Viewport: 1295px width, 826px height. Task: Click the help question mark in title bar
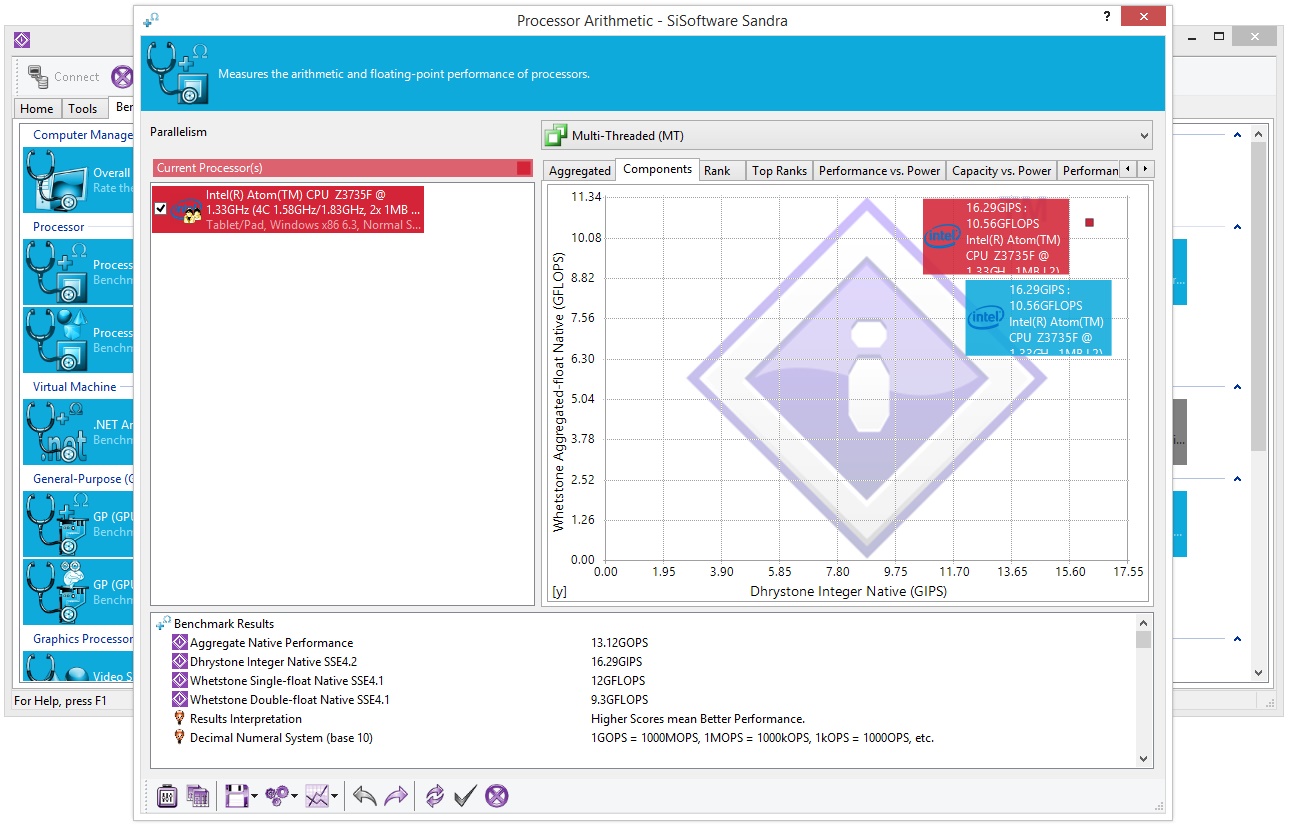pyautogui.click(x=1107, y=17)
